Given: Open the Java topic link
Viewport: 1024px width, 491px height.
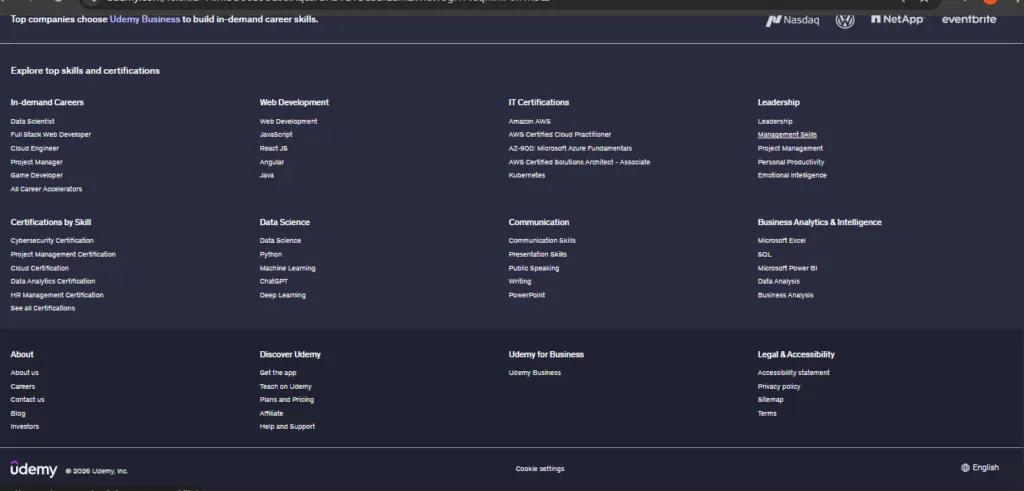Looking at the screenshot, I should pos(266,175).
